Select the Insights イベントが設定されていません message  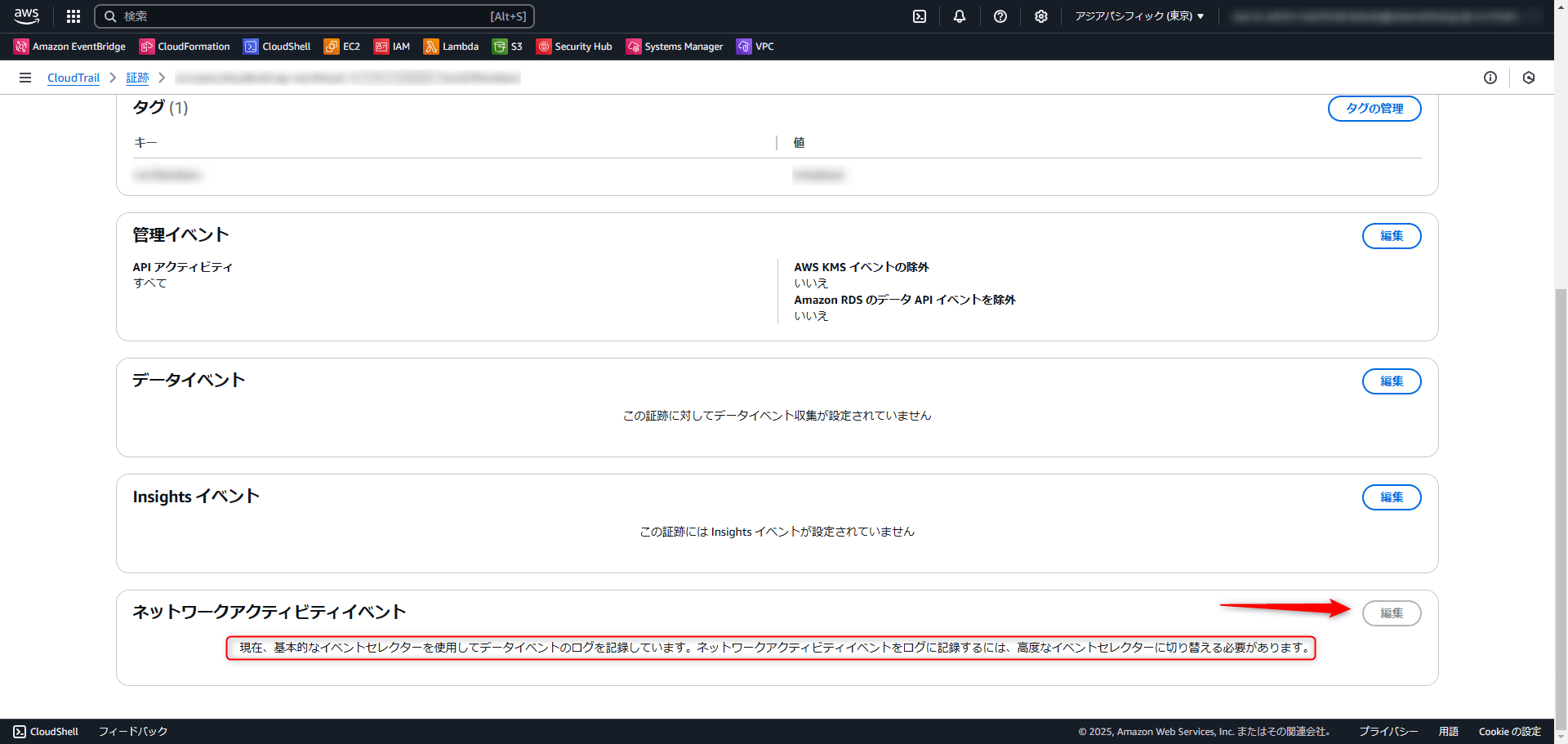coord(777,532)
